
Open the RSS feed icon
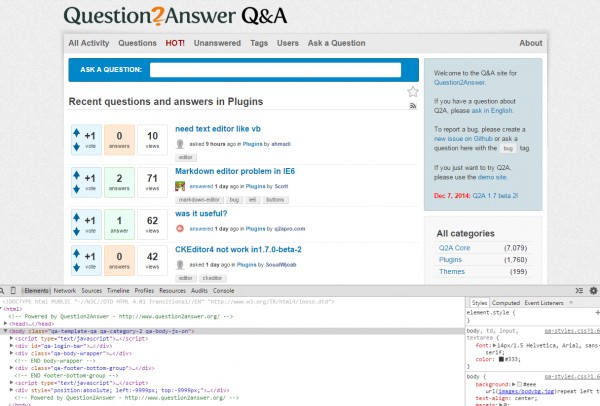coord(412,106)
